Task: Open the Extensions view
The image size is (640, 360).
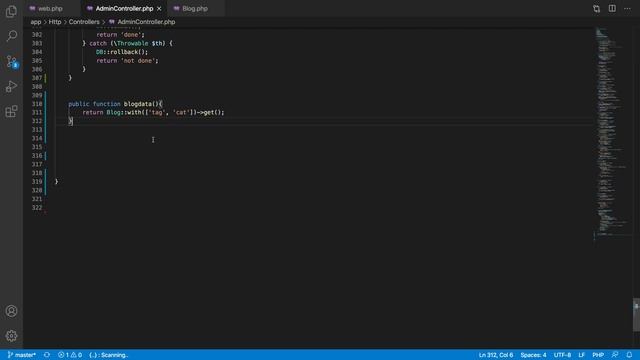Action: [11, 111]
